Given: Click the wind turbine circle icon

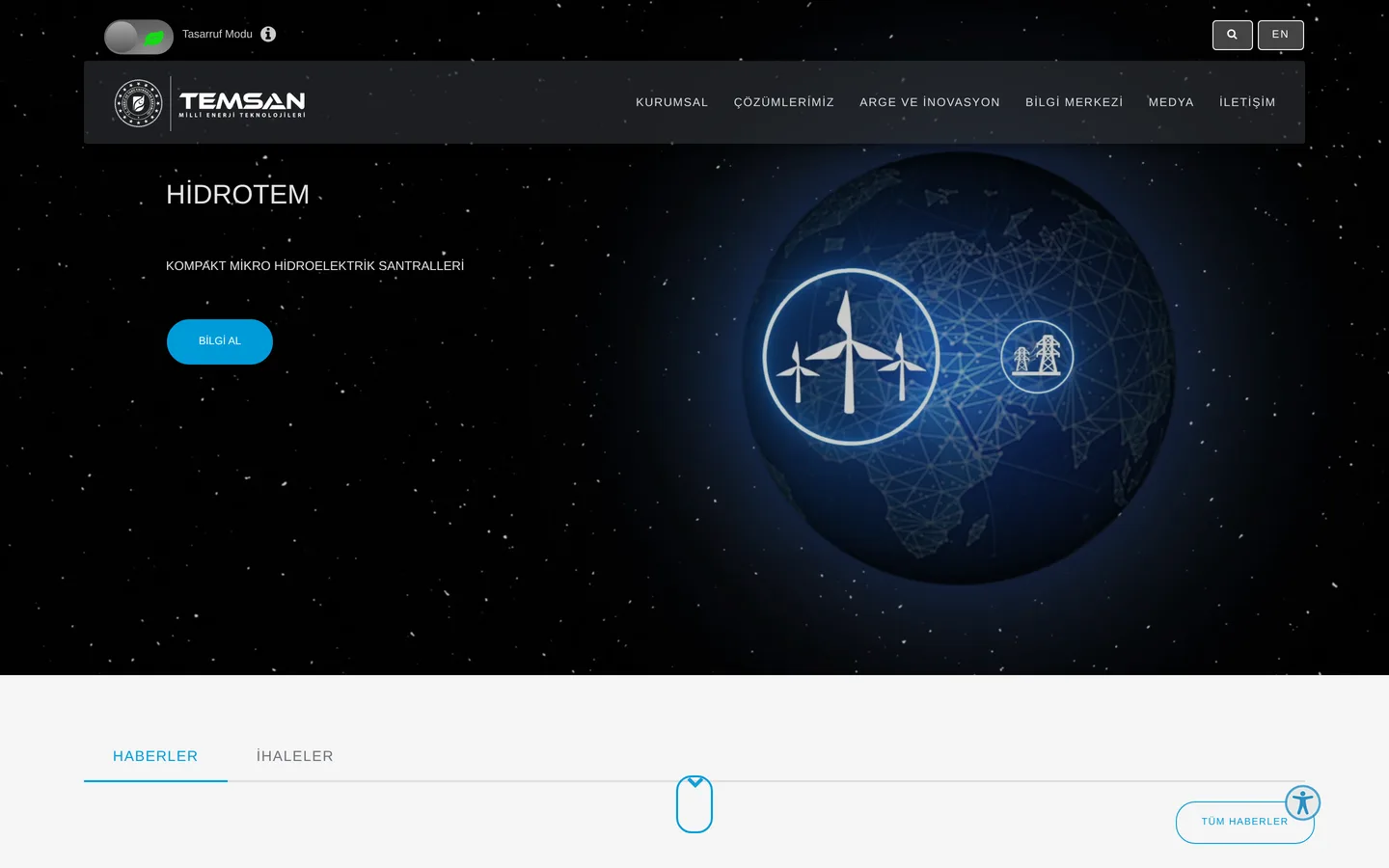Looking at the screenshot, I should point(851,357).
